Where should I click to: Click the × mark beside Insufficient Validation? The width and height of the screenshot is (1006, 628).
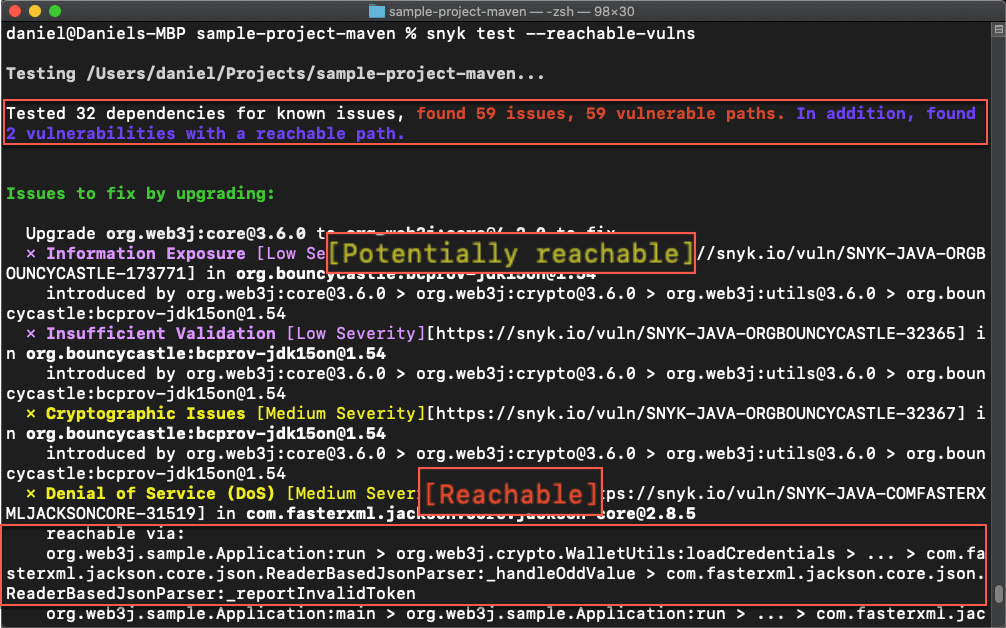[31, 334]
